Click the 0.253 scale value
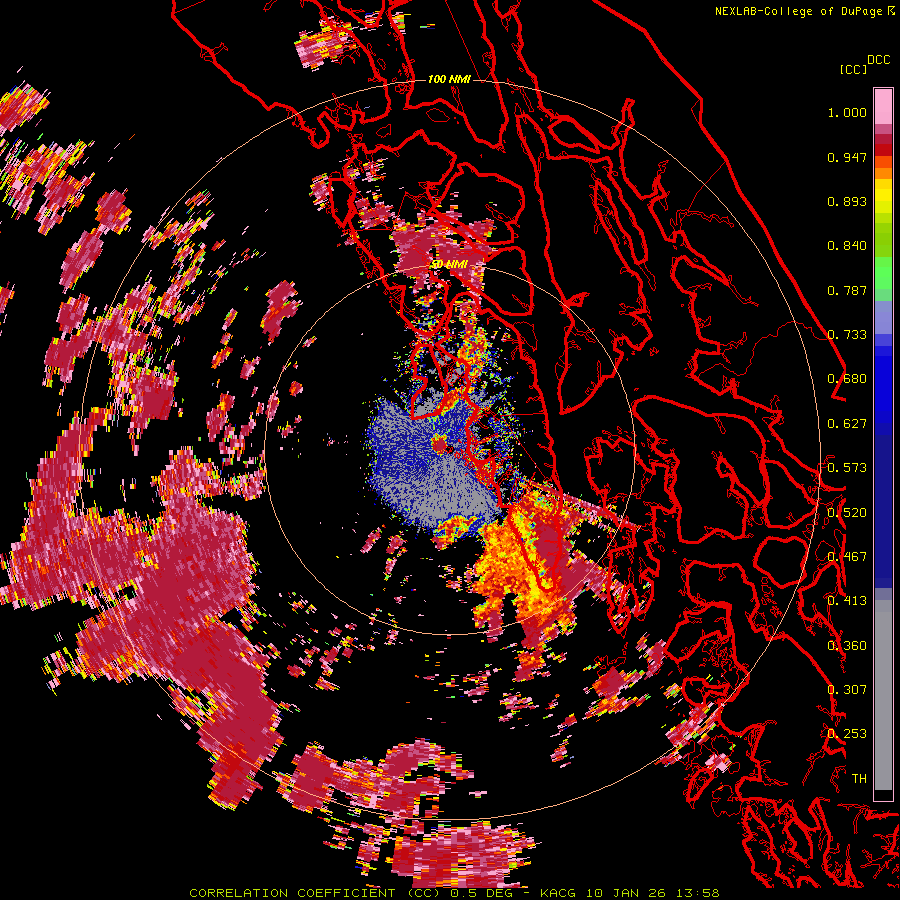 tap(847, 734)
